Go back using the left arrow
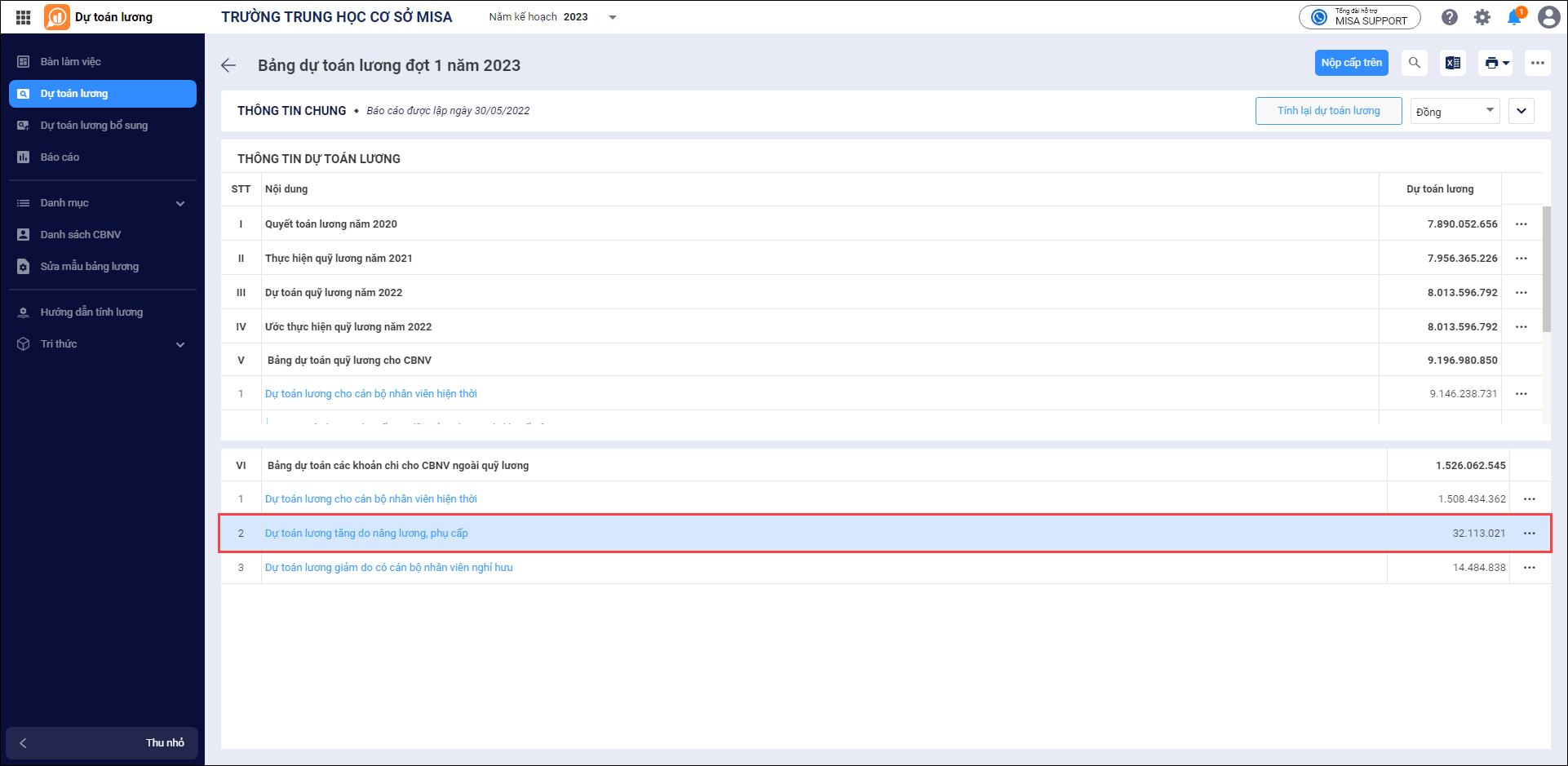 click(228, 65)
